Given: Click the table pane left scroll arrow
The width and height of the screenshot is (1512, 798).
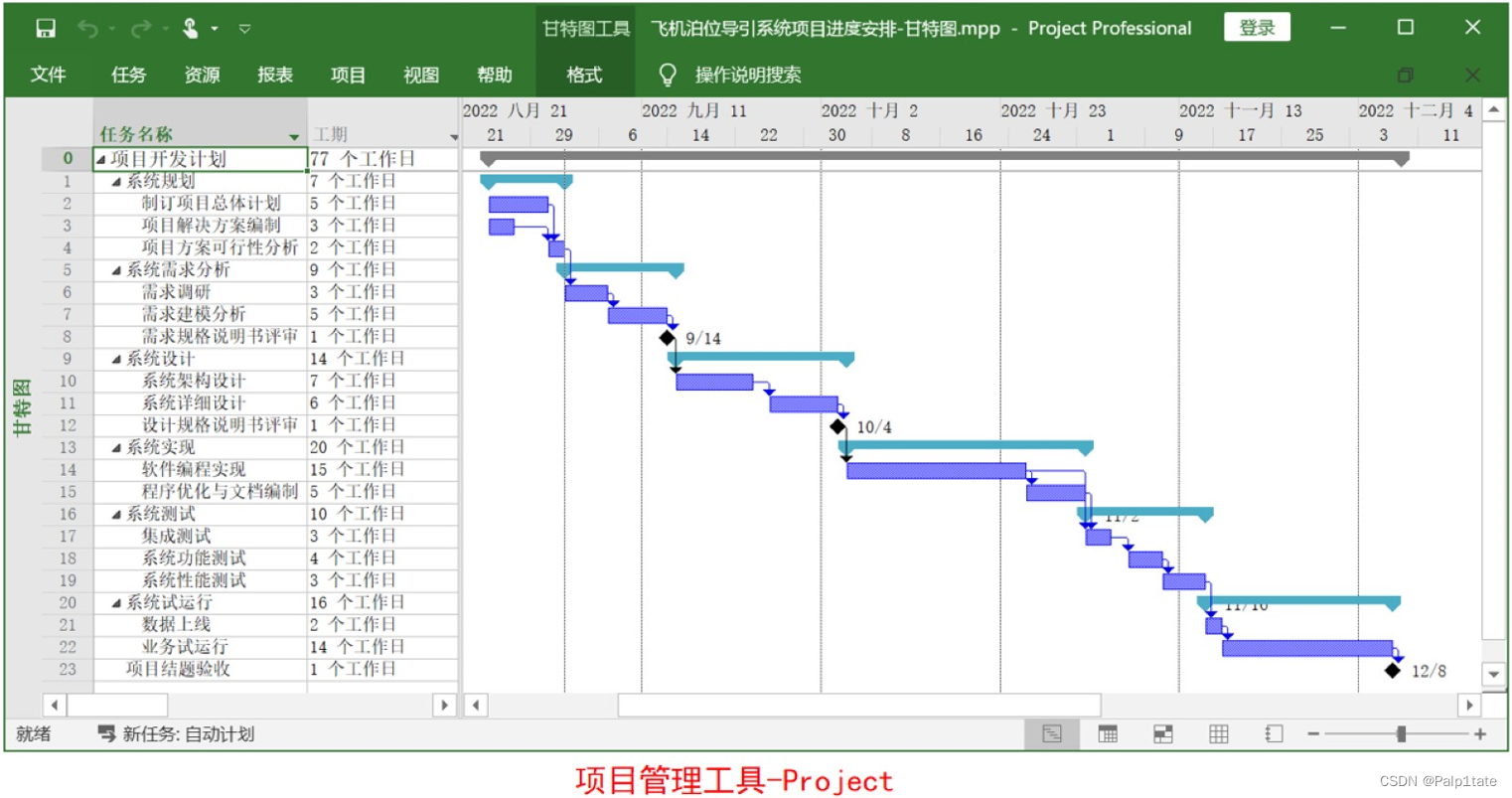Looking at the screenshot, I should (55, 706).
